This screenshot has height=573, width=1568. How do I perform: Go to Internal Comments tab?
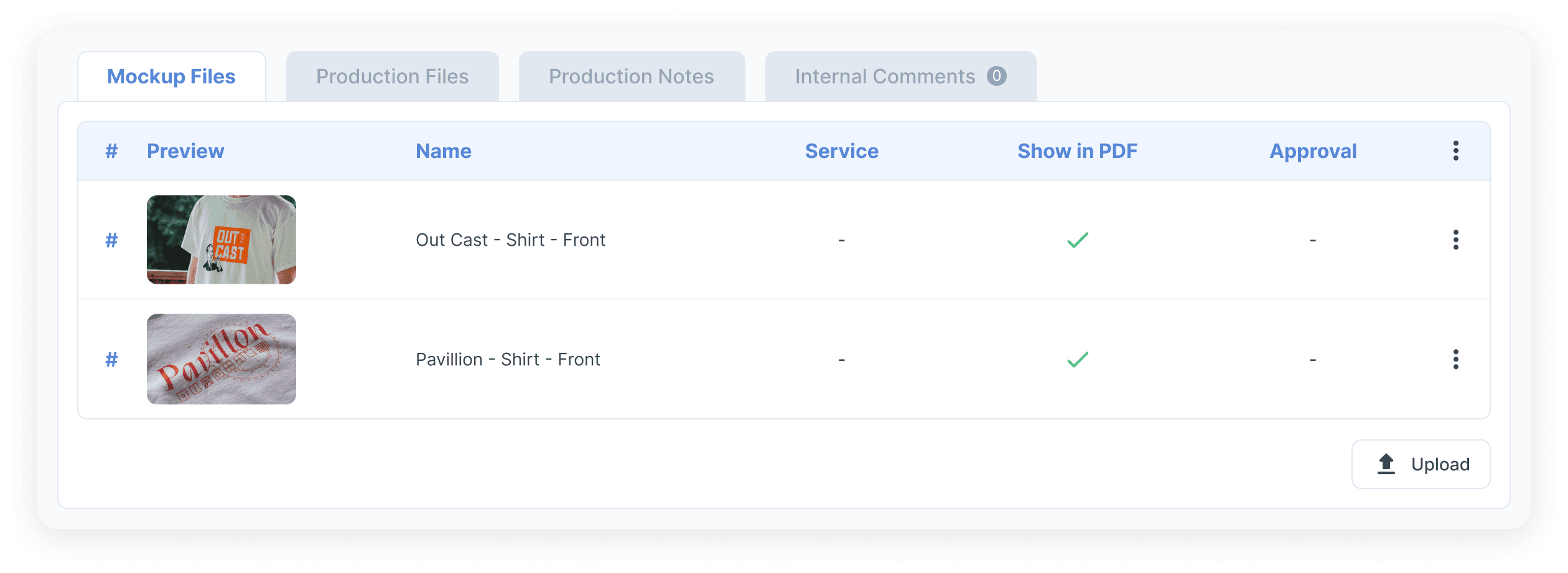(x=884, y=77)
